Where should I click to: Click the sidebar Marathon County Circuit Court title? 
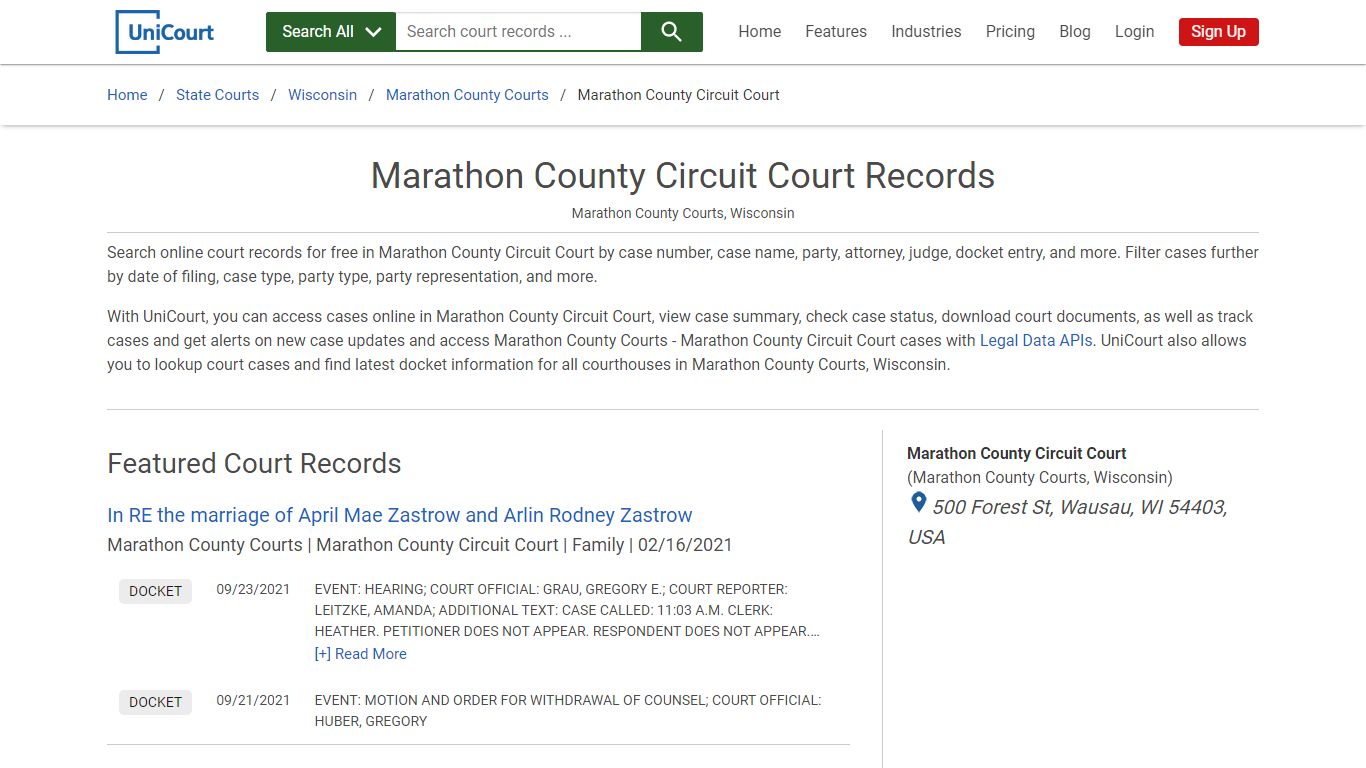point(1016,453)
